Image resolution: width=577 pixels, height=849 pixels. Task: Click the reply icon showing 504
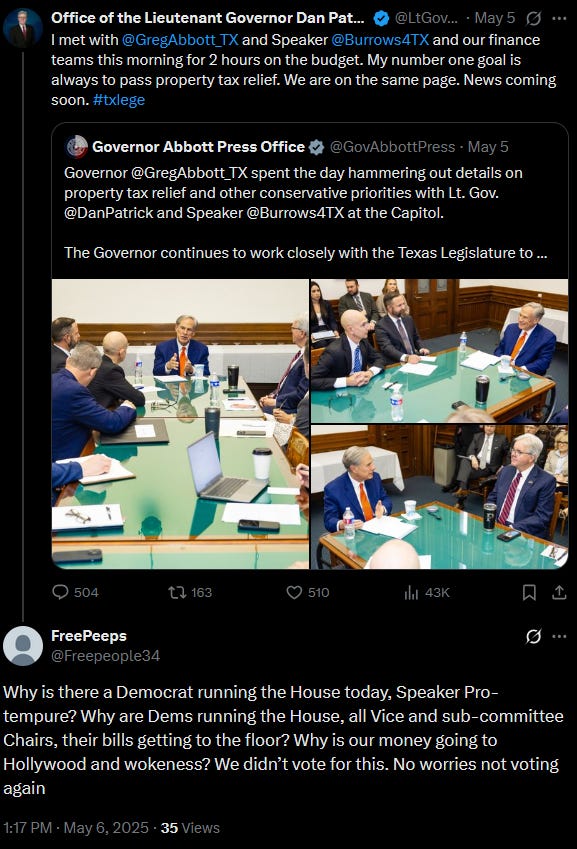pyautogui.click(x=75, y=592)
